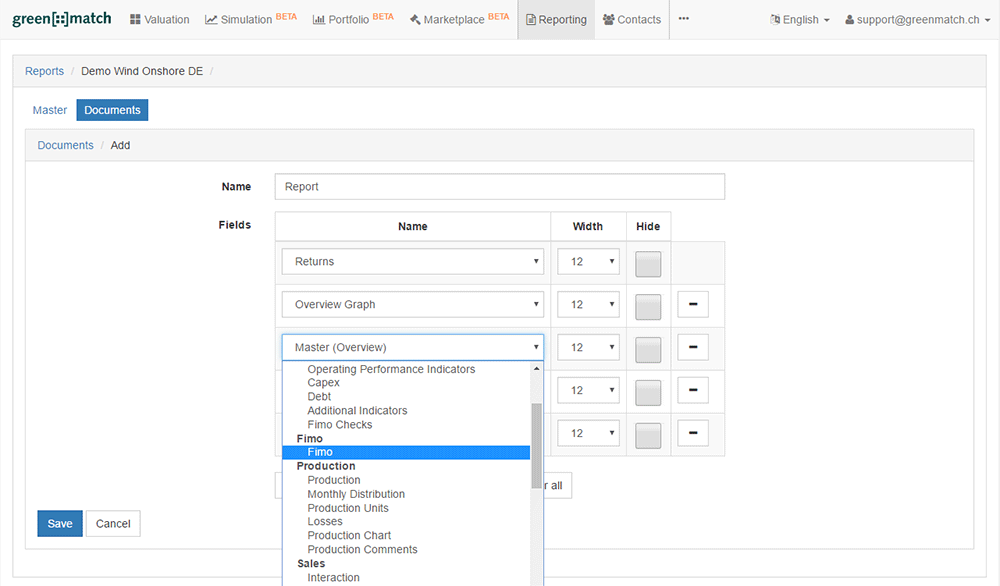Expand the English language selector
This screenshot has width=1000, height=586.
coord(800,20)
